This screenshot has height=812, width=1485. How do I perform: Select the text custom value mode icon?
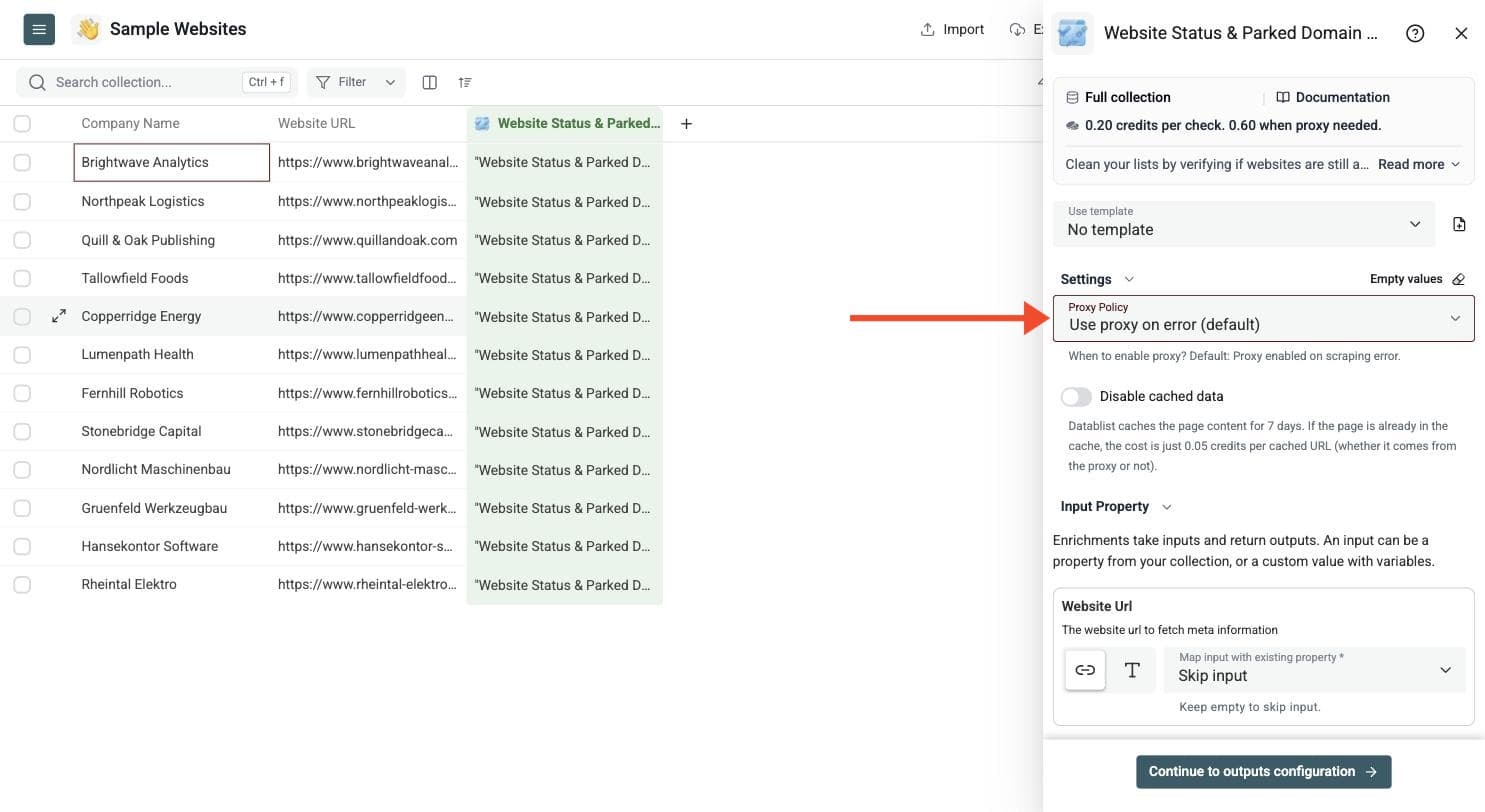click(1132, 670)
